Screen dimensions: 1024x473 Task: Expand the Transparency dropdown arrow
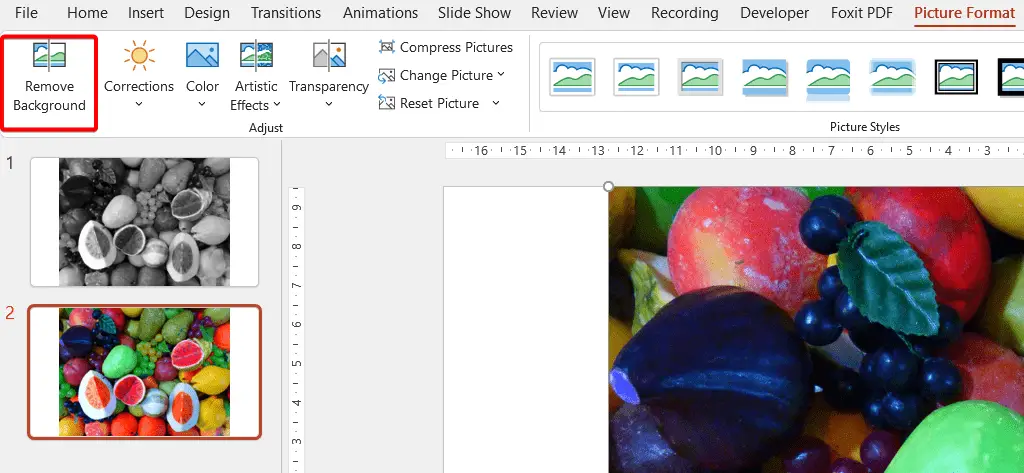[328, 104]
